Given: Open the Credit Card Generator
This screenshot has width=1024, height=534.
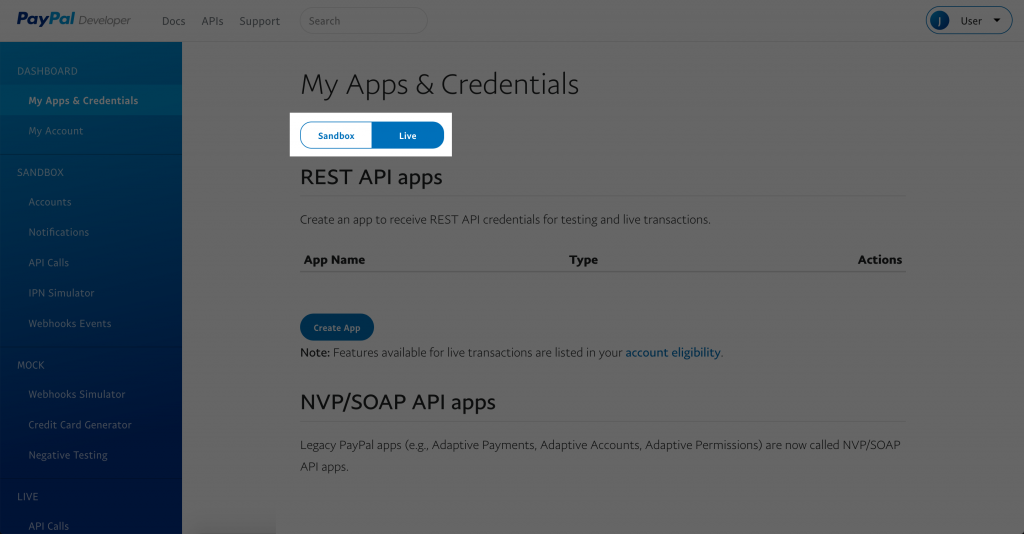Looking at the screenshot, I should click(x=80, y=425).
